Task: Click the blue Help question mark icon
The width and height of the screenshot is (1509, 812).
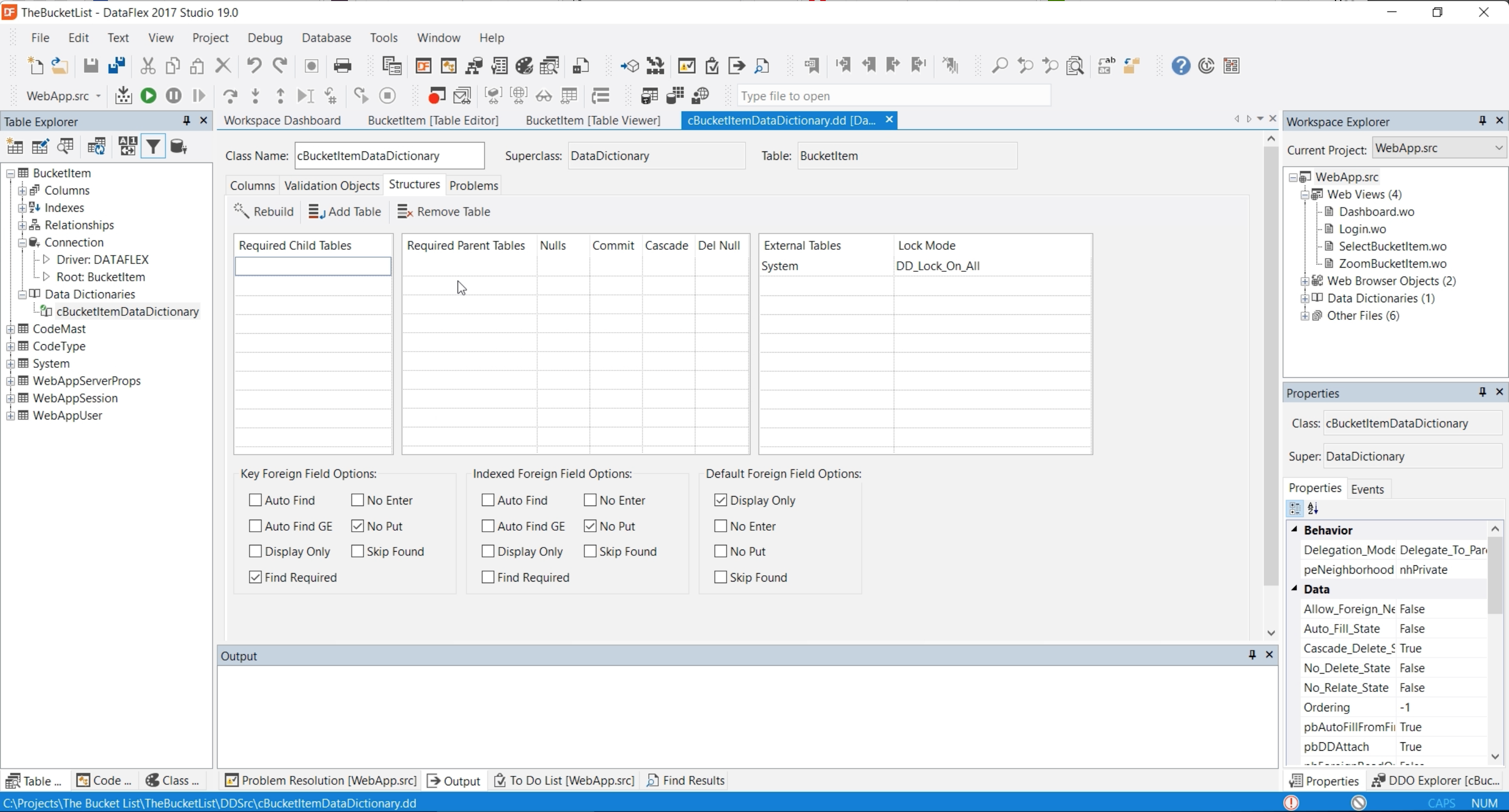Action: click(x=1180, y=65)
